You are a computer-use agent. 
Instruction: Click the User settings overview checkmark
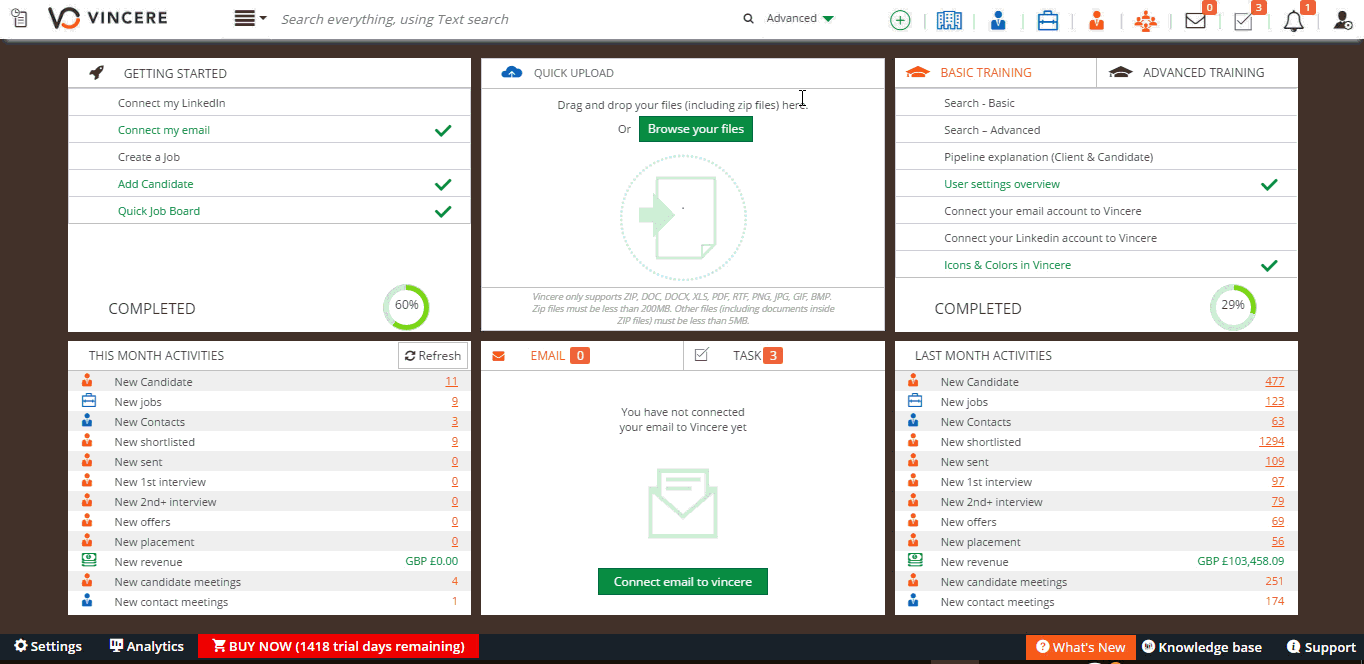click(1269, 184)
